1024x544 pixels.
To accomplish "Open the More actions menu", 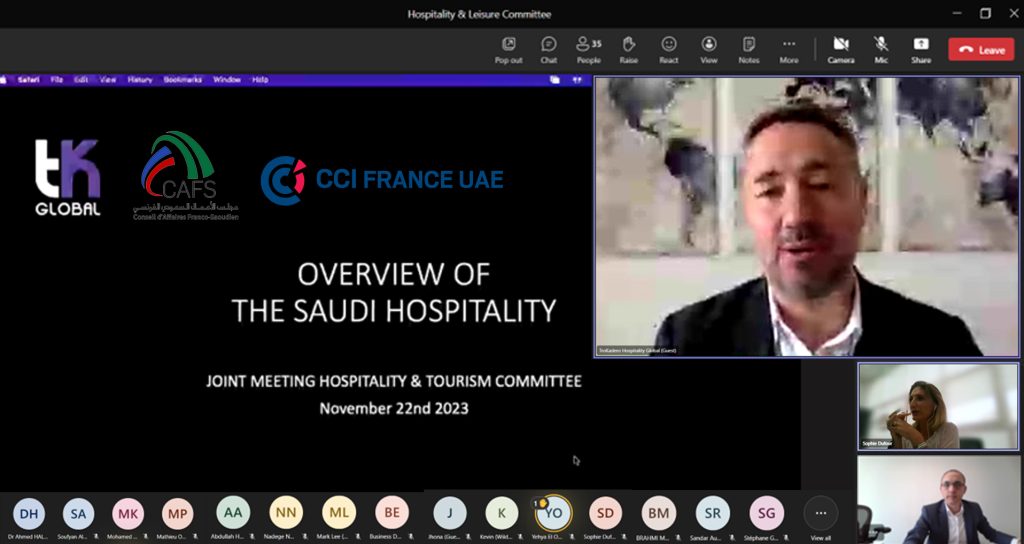I will [789, 50].
